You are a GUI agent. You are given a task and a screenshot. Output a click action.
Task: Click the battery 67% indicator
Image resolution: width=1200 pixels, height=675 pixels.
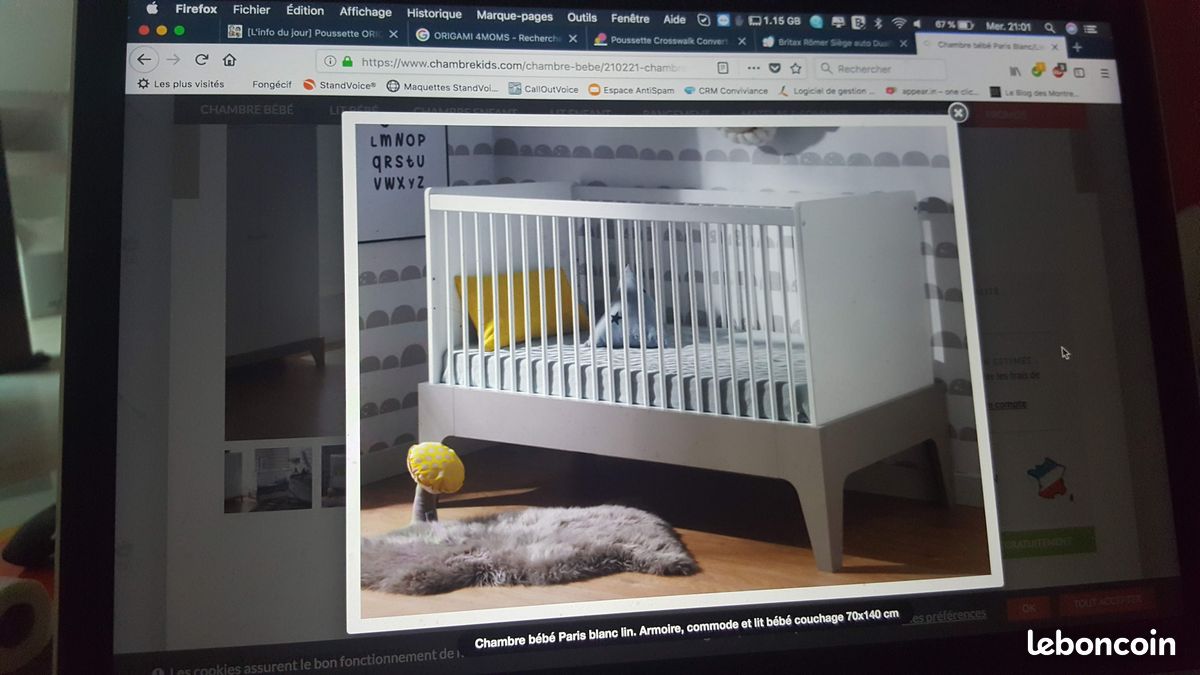(955, 24)
